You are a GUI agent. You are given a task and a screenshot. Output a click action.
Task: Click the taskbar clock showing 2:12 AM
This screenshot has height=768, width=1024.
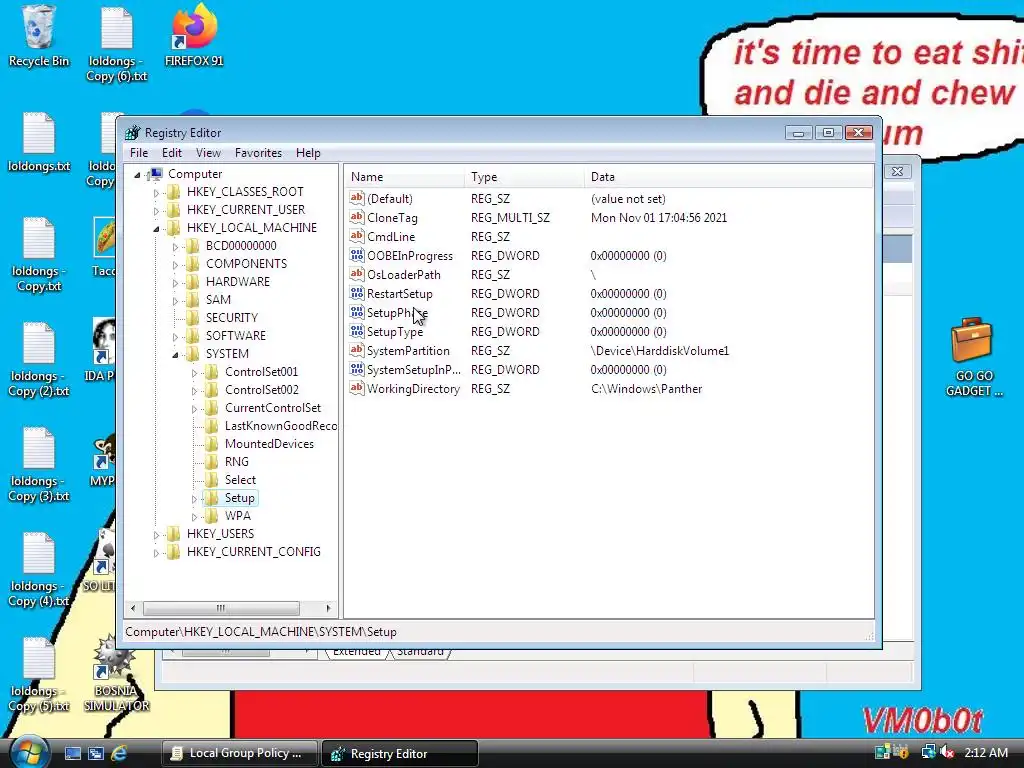986,753
